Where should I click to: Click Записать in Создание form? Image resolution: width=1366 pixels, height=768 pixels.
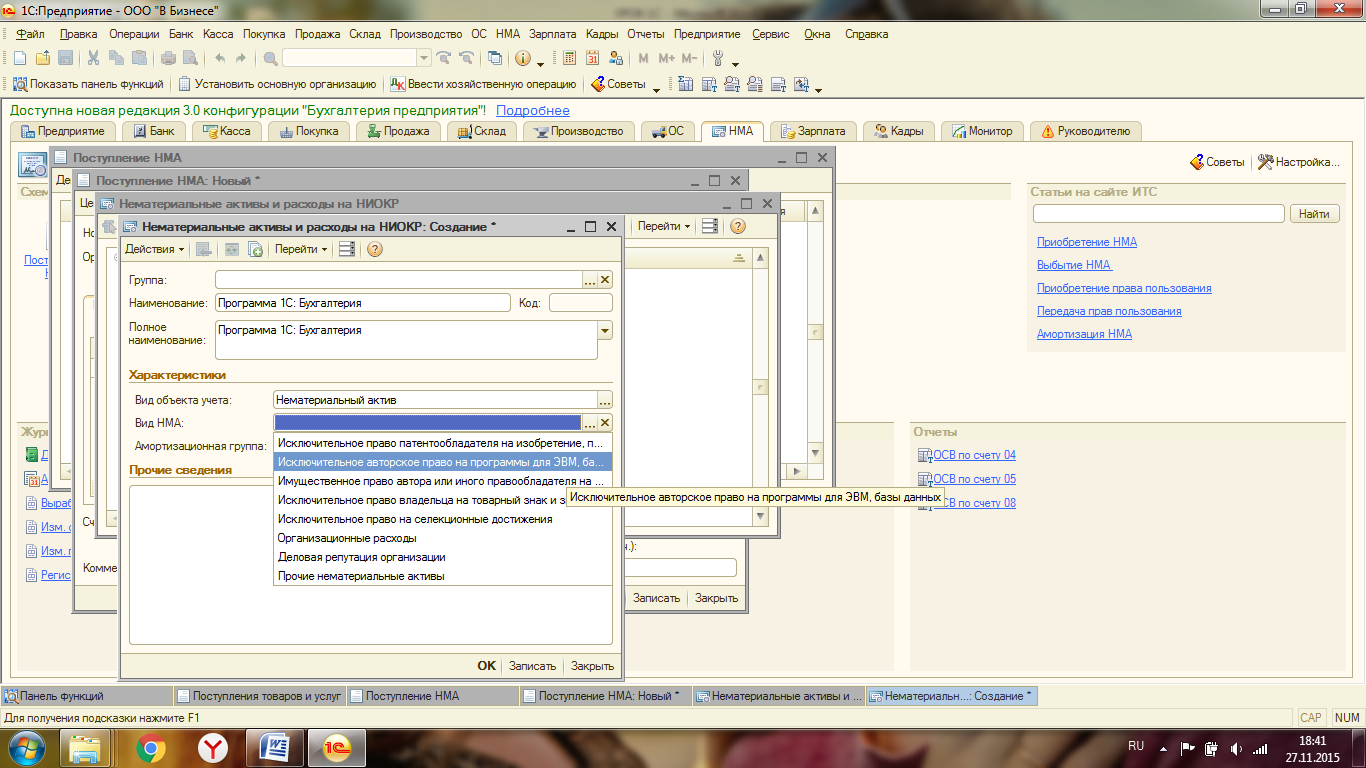532,666
